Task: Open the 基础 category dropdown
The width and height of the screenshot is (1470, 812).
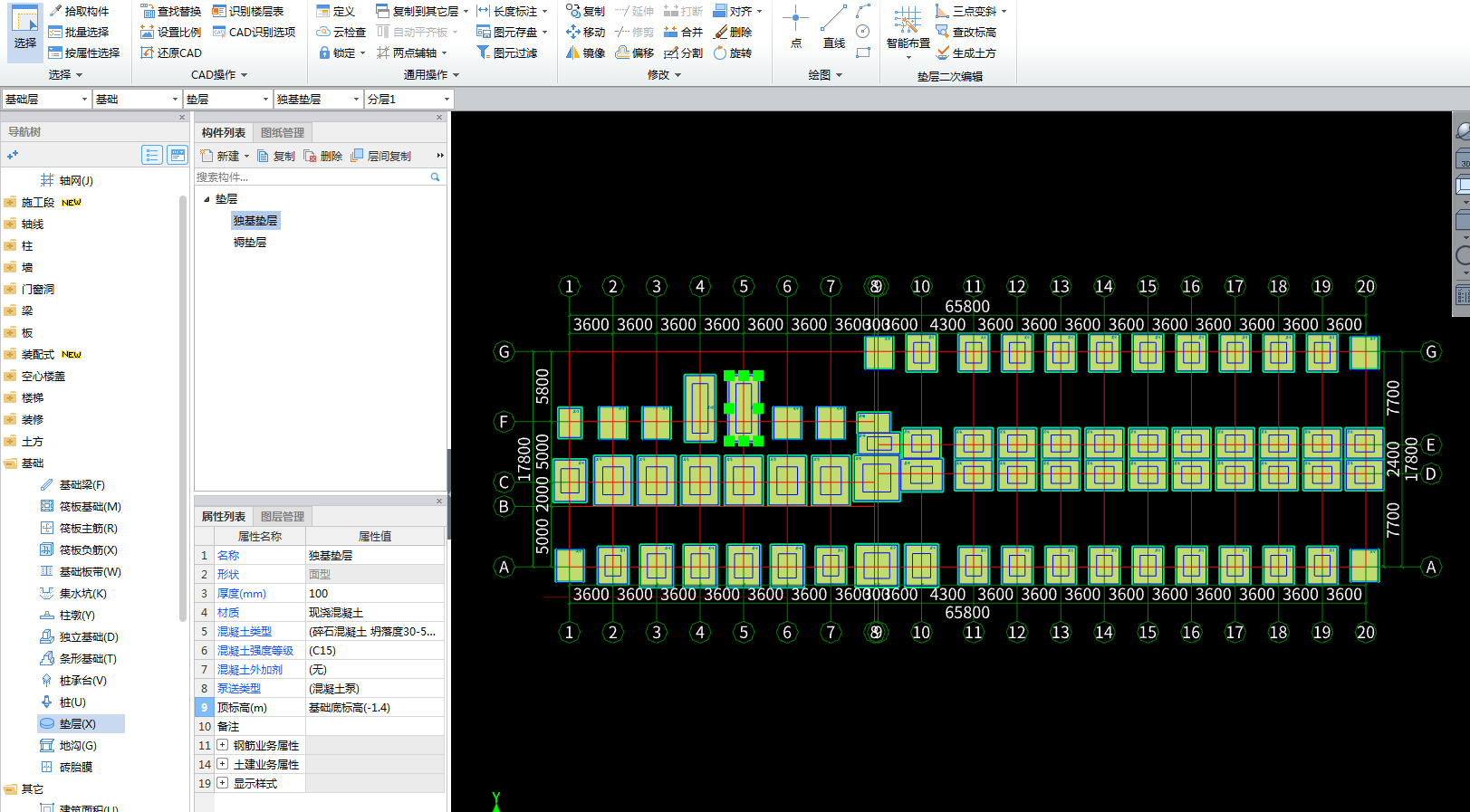Action: coord(137,99)
